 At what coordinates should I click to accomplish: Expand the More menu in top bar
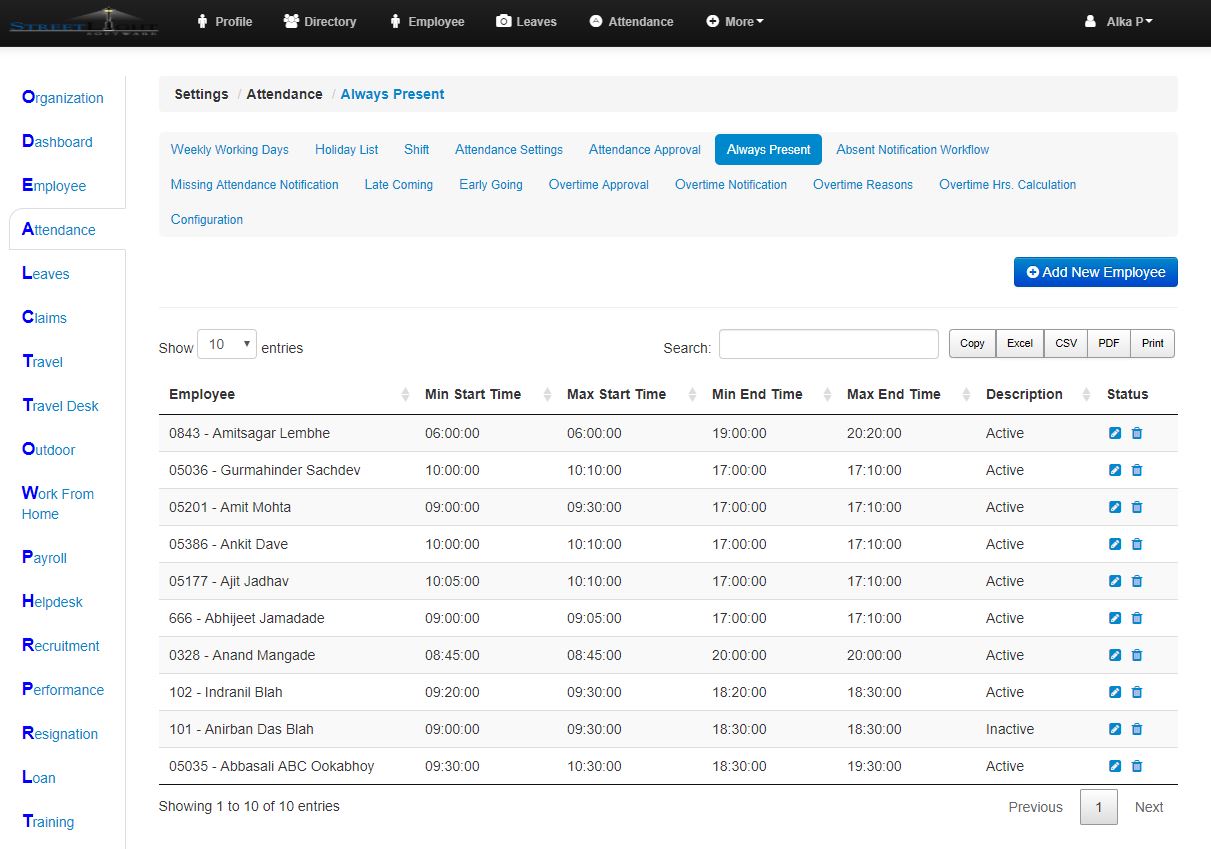[735, 21]
